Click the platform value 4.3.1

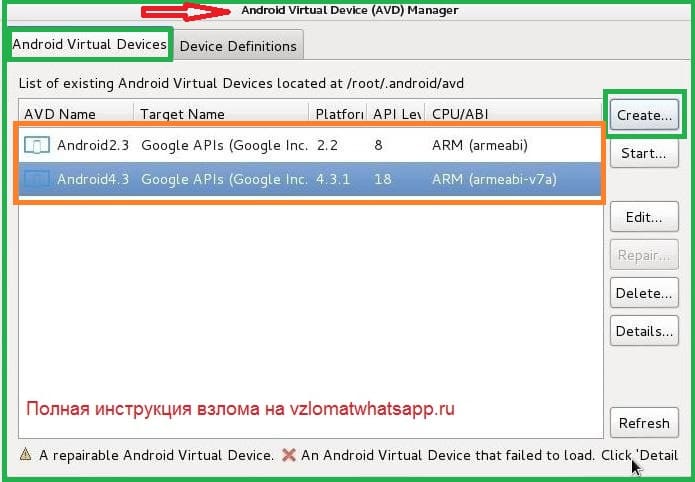click(333, 179)
